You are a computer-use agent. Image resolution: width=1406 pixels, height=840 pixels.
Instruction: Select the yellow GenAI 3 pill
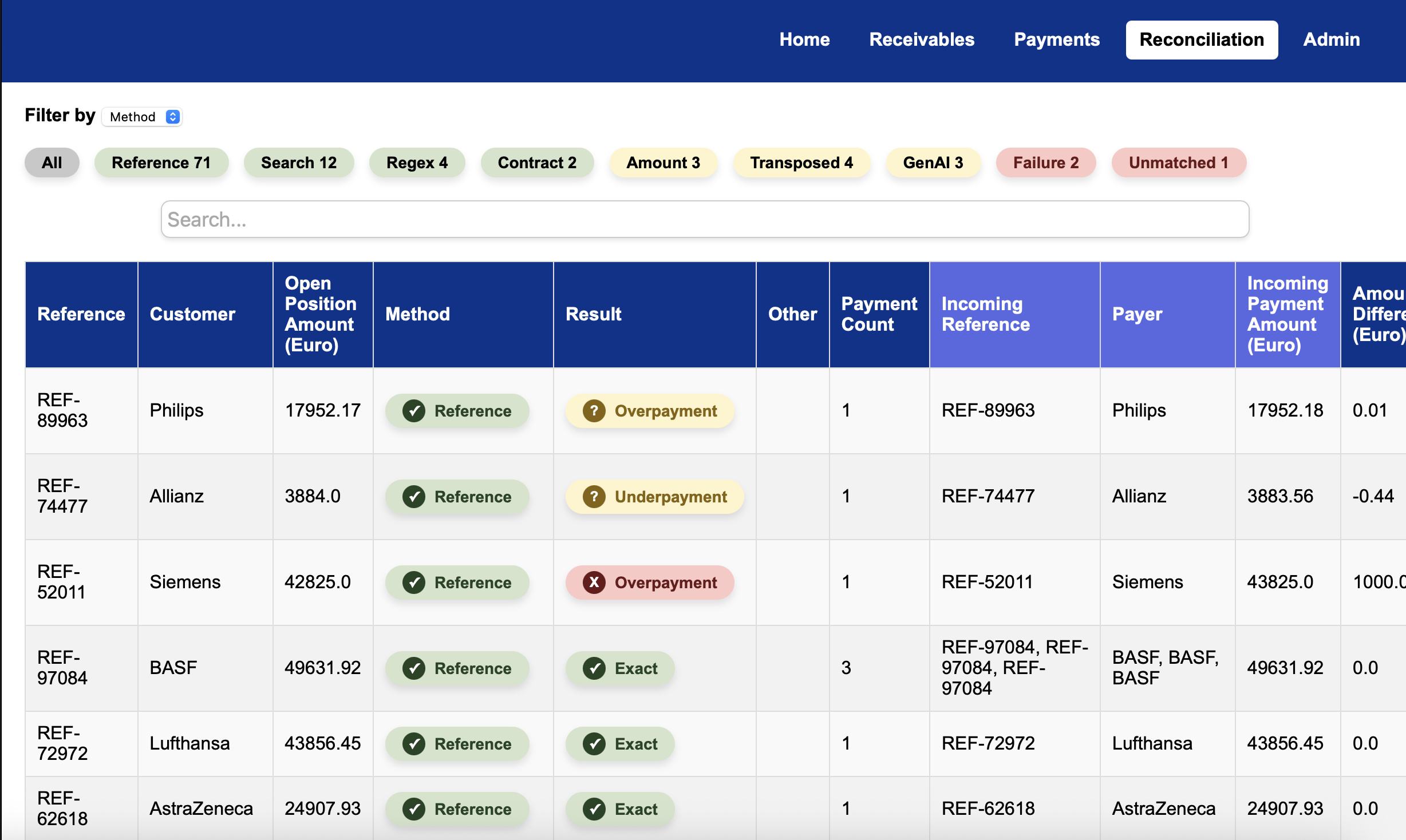[933, 163]
